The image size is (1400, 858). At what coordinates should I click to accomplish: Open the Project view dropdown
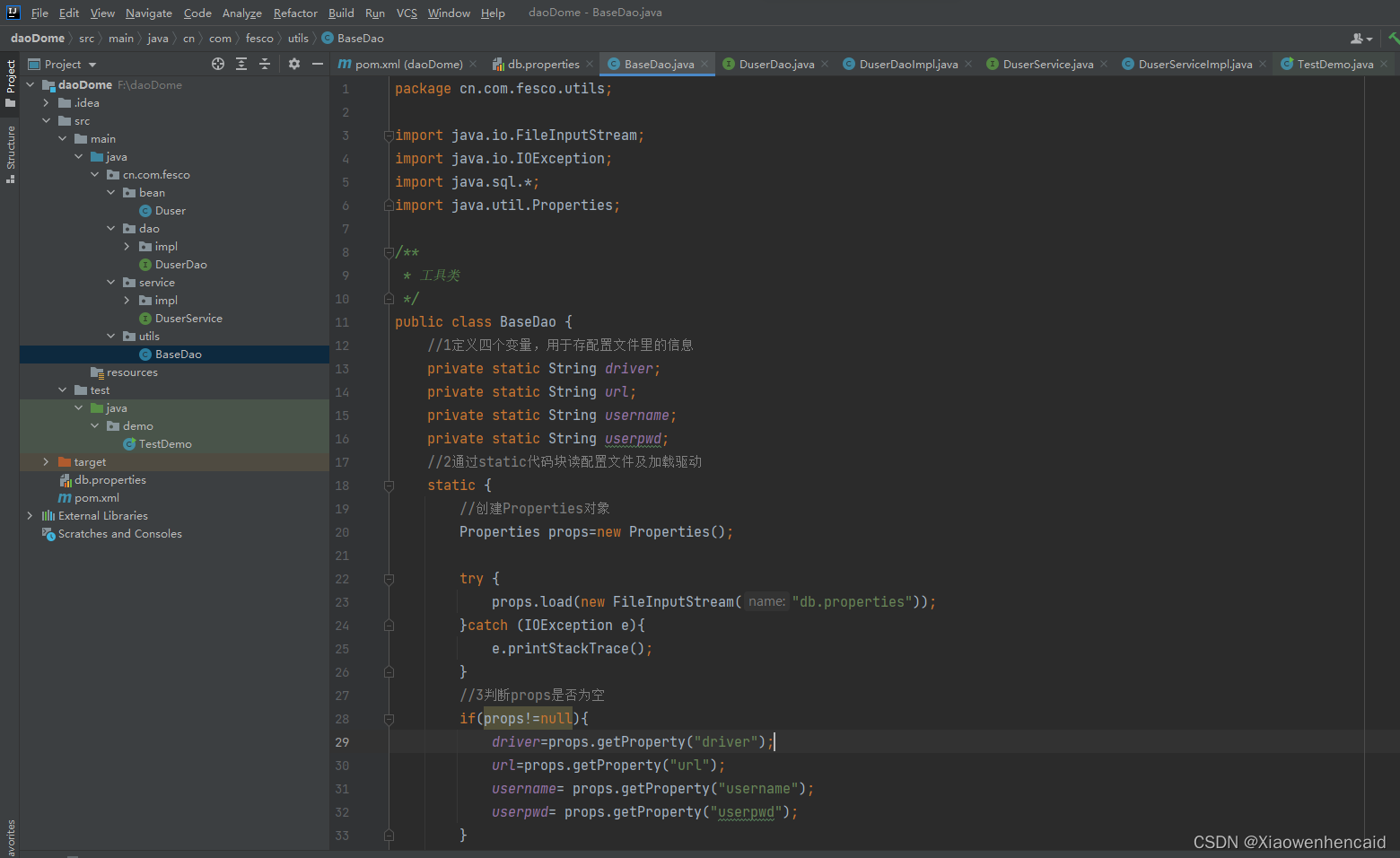(92, 64)
